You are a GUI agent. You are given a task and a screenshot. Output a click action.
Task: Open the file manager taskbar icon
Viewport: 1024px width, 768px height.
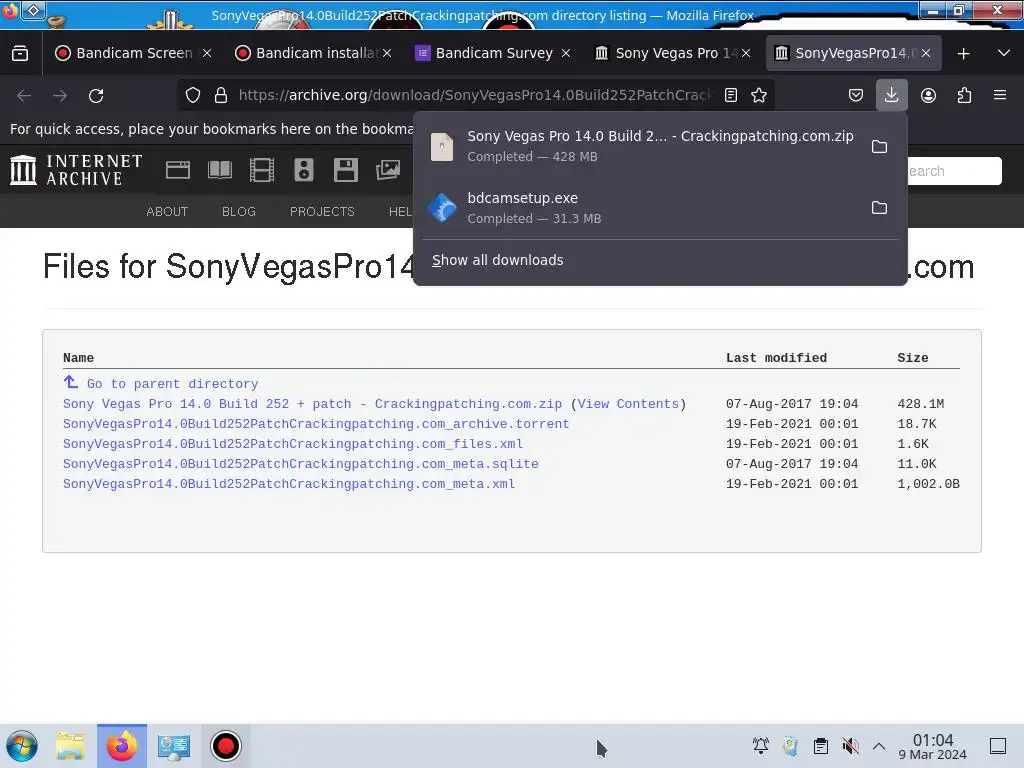click(70, 746)
